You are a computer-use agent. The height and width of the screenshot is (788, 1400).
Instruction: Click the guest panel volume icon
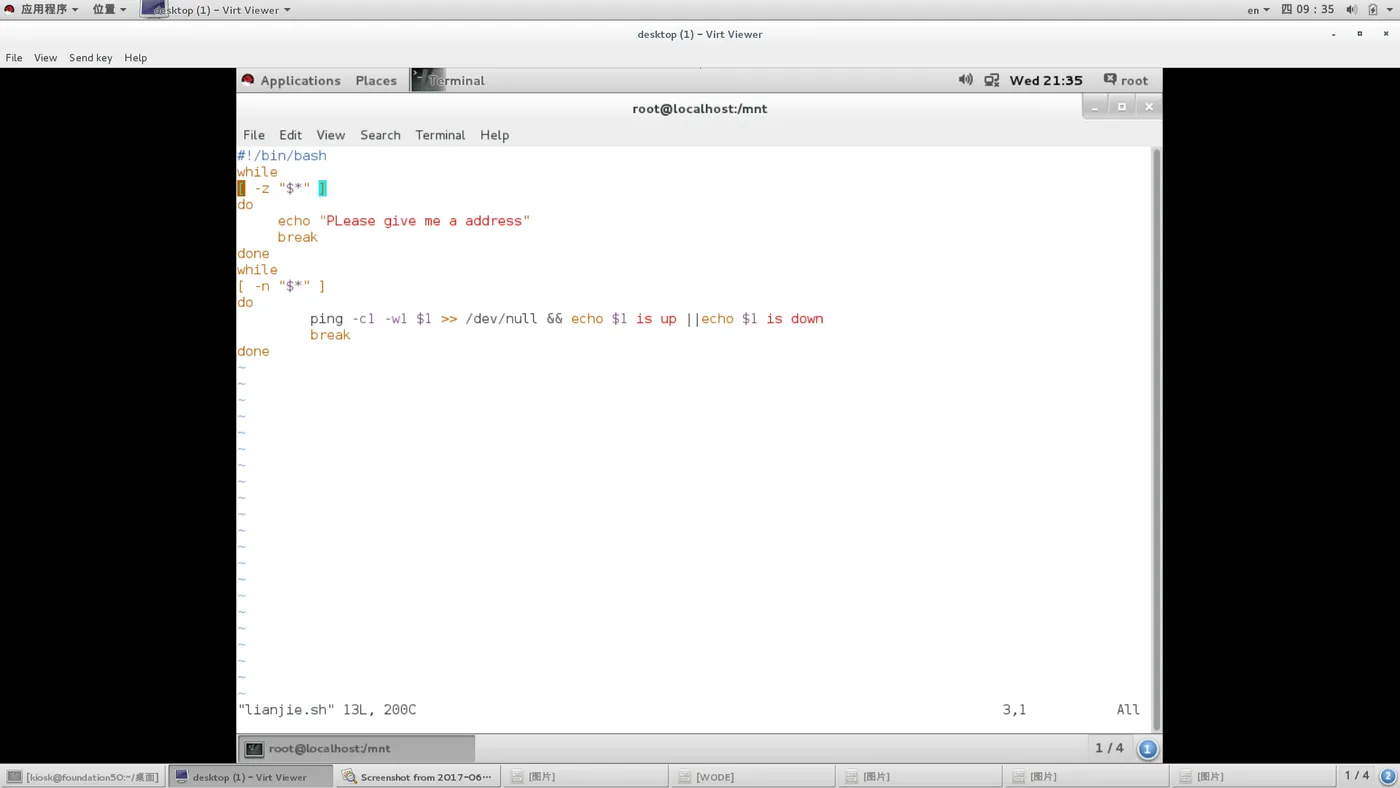click(x=965, y=80)
